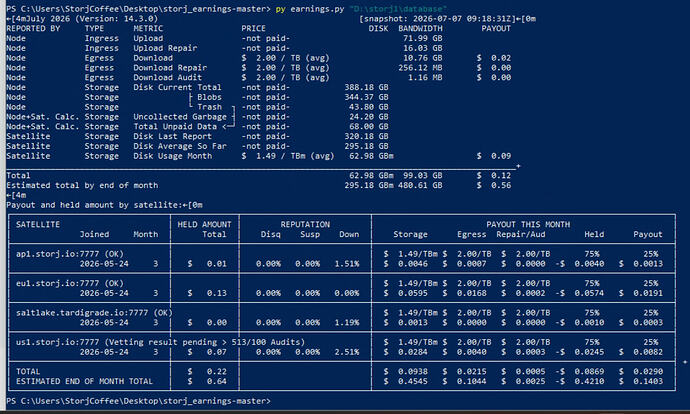Click the HELD AMOUNT column header
Screen dimensions: 690x414
click(204, 224)
